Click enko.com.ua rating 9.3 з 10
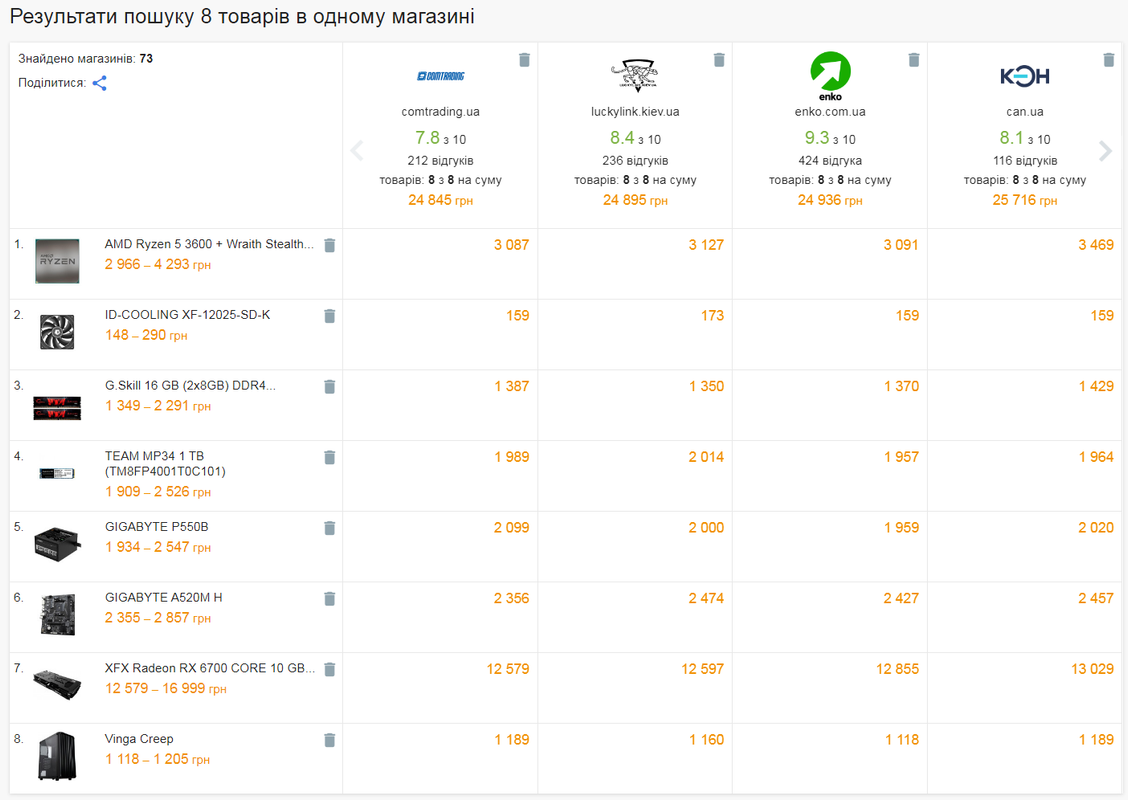The width and height of the screenshot is (1128, 800). pyautogui.click(x=830, y=138)
